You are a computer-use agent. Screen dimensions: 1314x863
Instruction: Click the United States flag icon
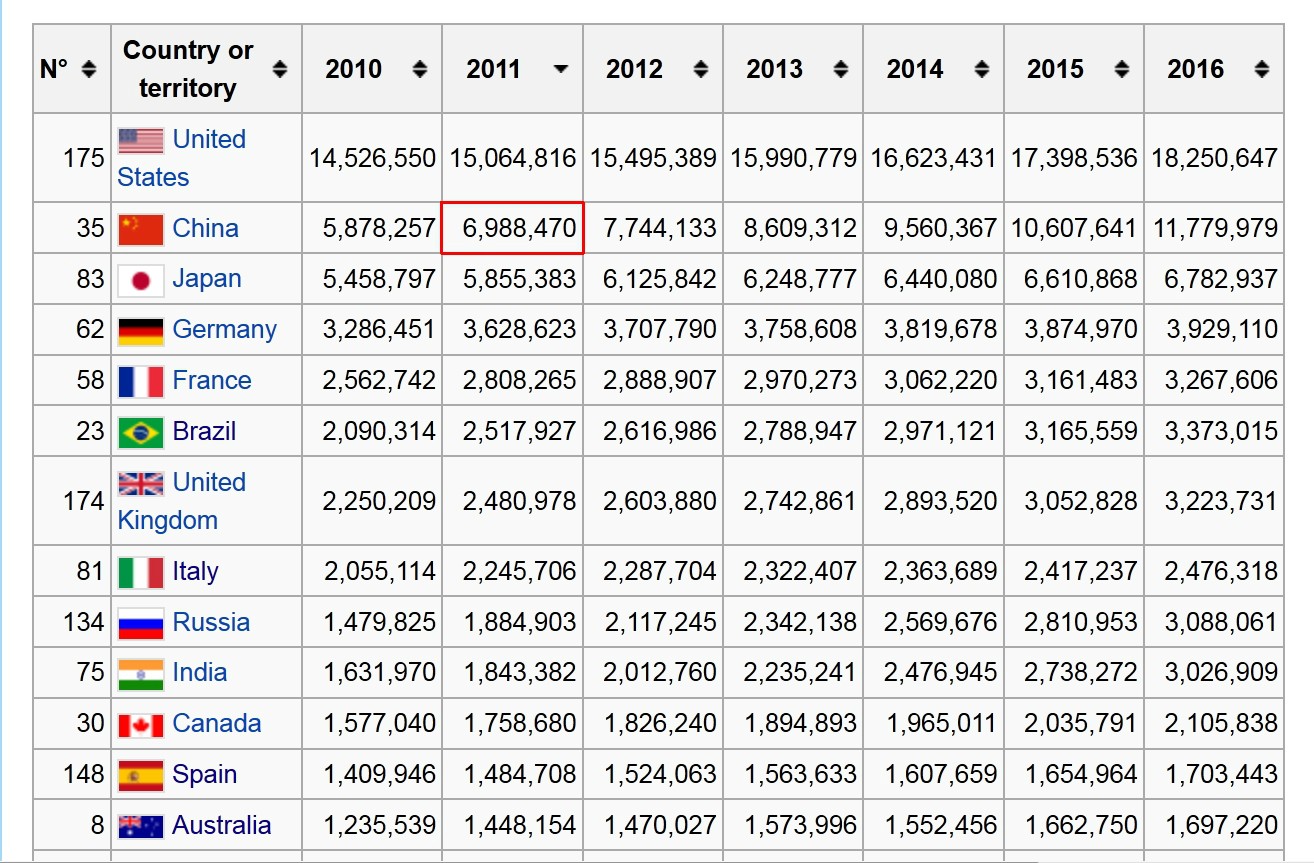coord(141,140)
